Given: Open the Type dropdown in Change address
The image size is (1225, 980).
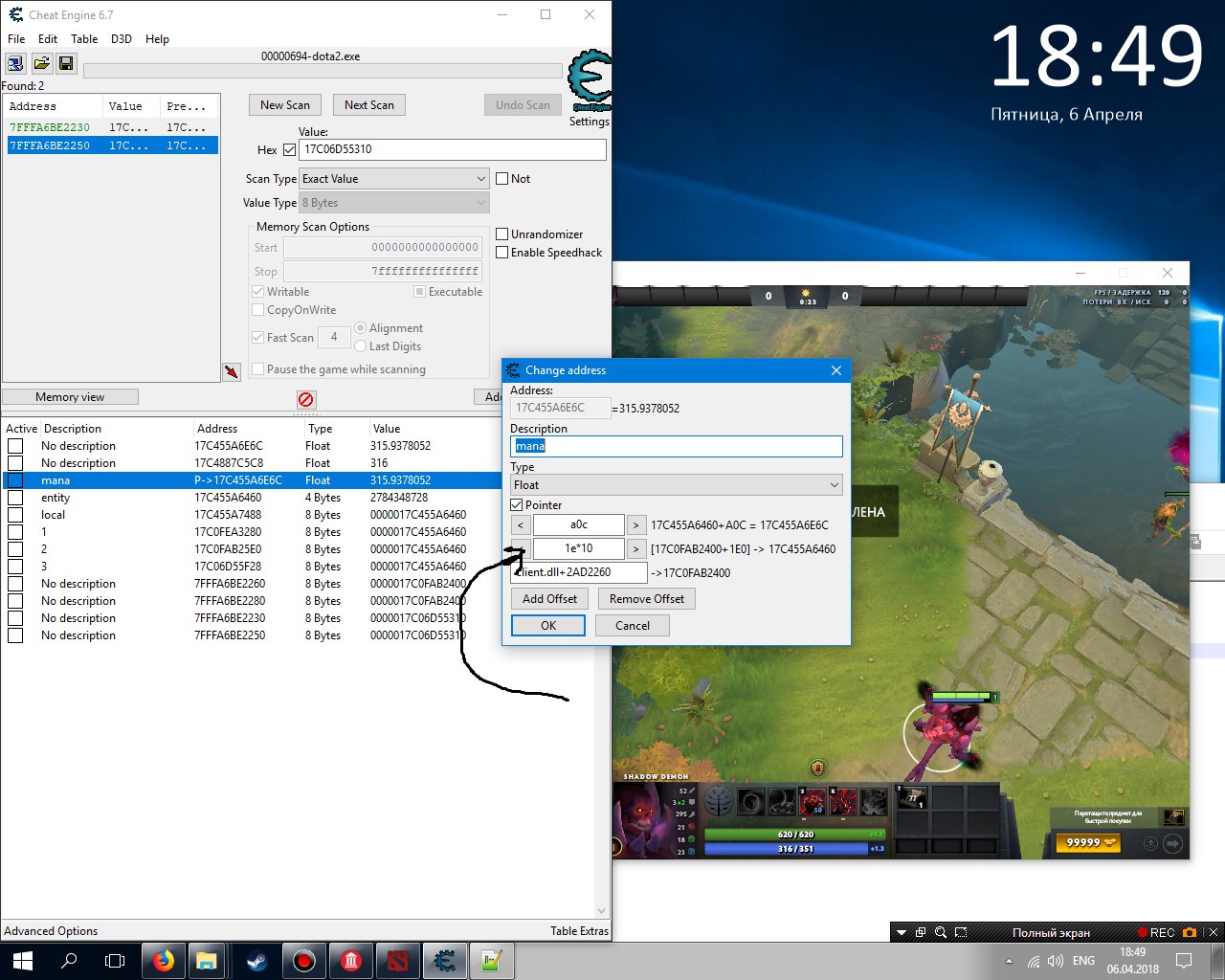Looking at the screenshot, I should [x=676, y=485].
